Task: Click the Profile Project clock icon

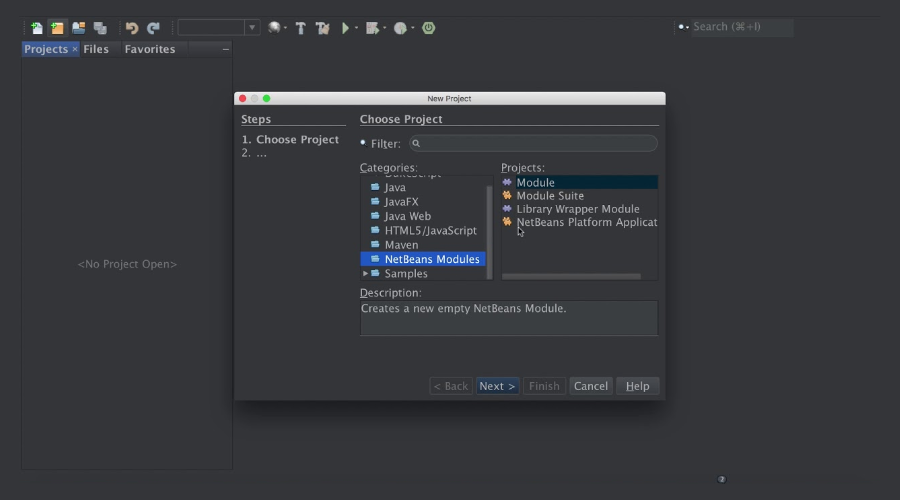Action: 400,28
